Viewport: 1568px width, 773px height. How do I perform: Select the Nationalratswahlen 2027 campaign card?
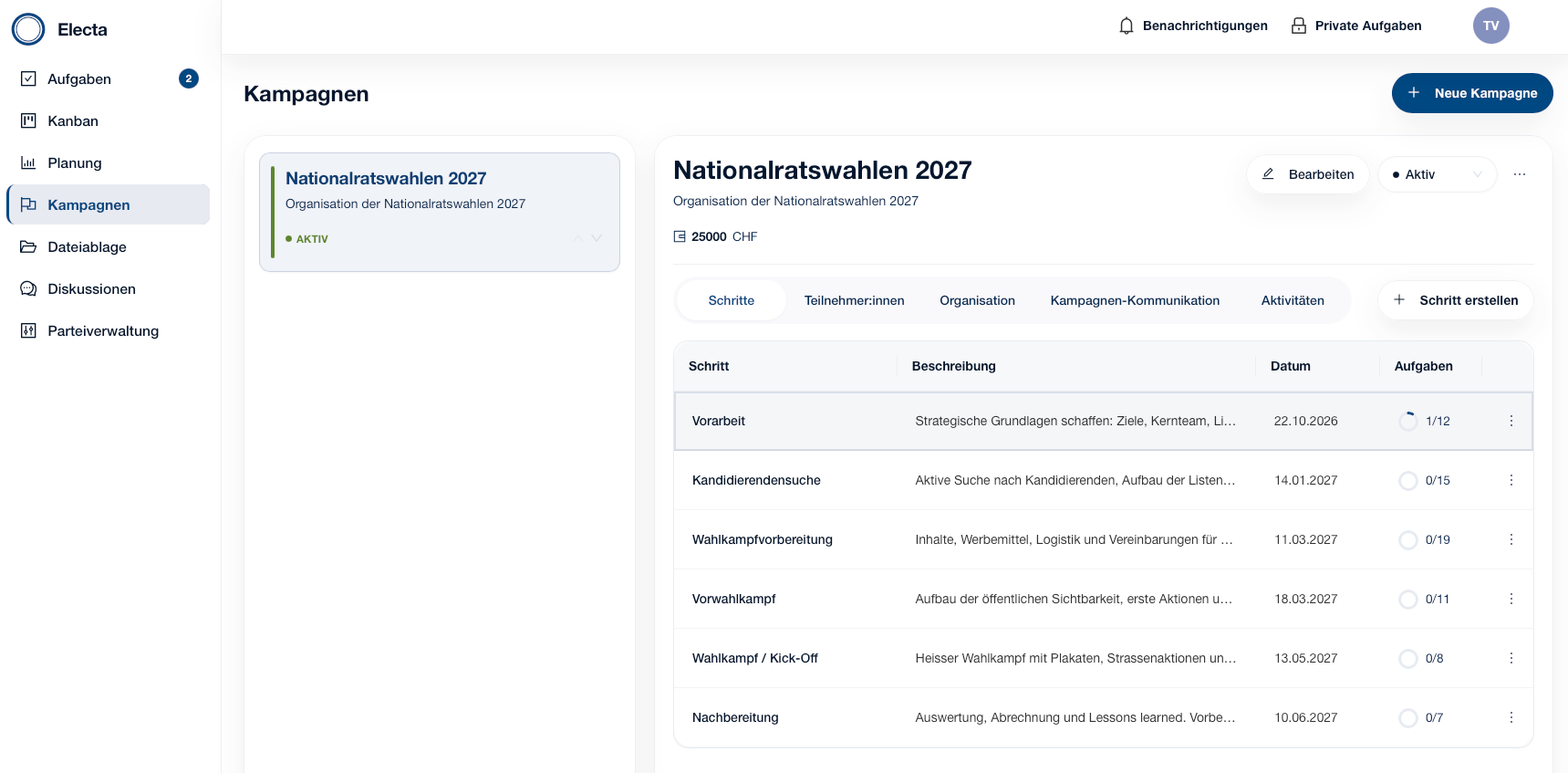click(x=440, y=212)
